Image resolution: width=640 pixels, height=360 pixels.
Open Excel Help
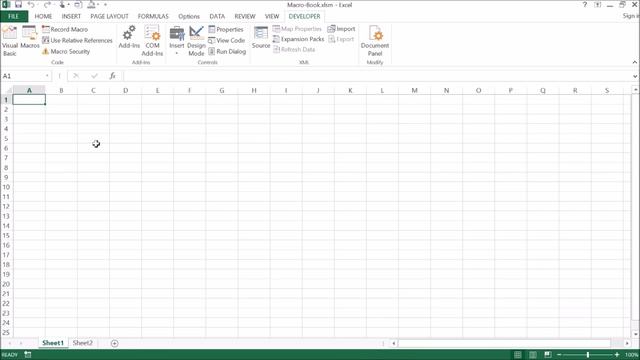click(585, 5)
